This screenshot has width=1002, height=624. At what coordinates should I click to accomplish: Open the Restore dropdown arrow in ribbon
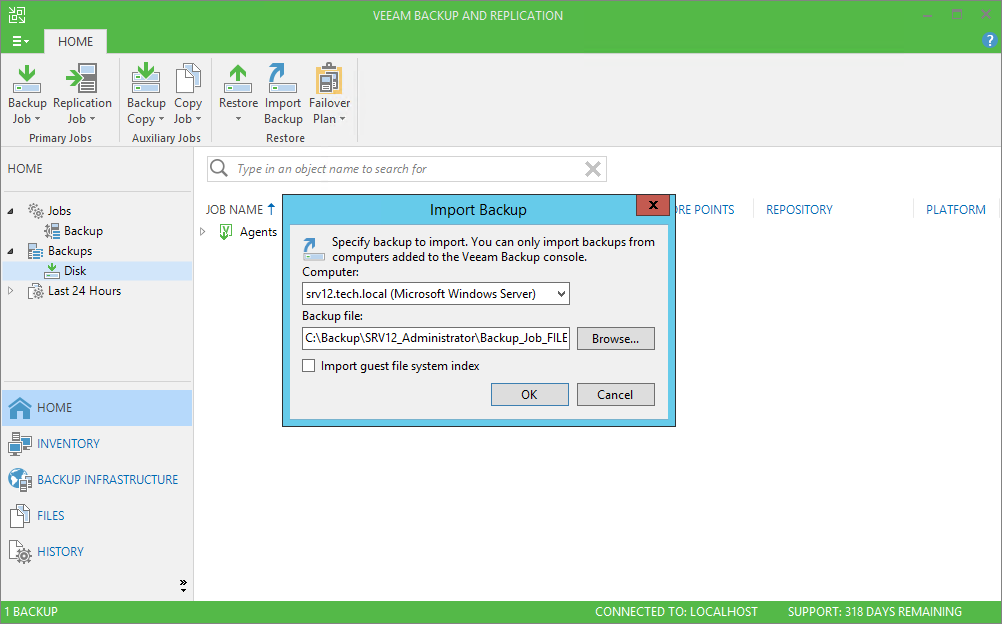pyautogui.click(x=238, y=119)
